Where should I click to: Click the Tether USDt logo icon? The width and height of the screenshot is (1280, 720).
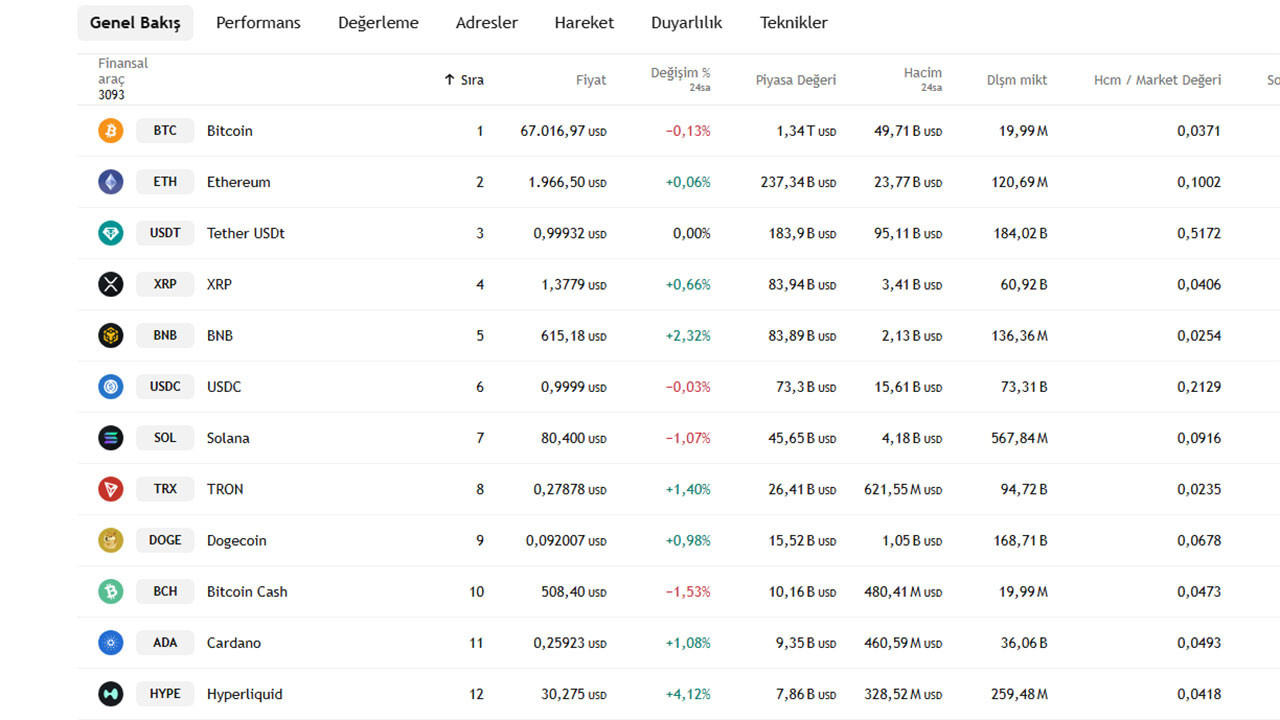(x=111, y=233)
